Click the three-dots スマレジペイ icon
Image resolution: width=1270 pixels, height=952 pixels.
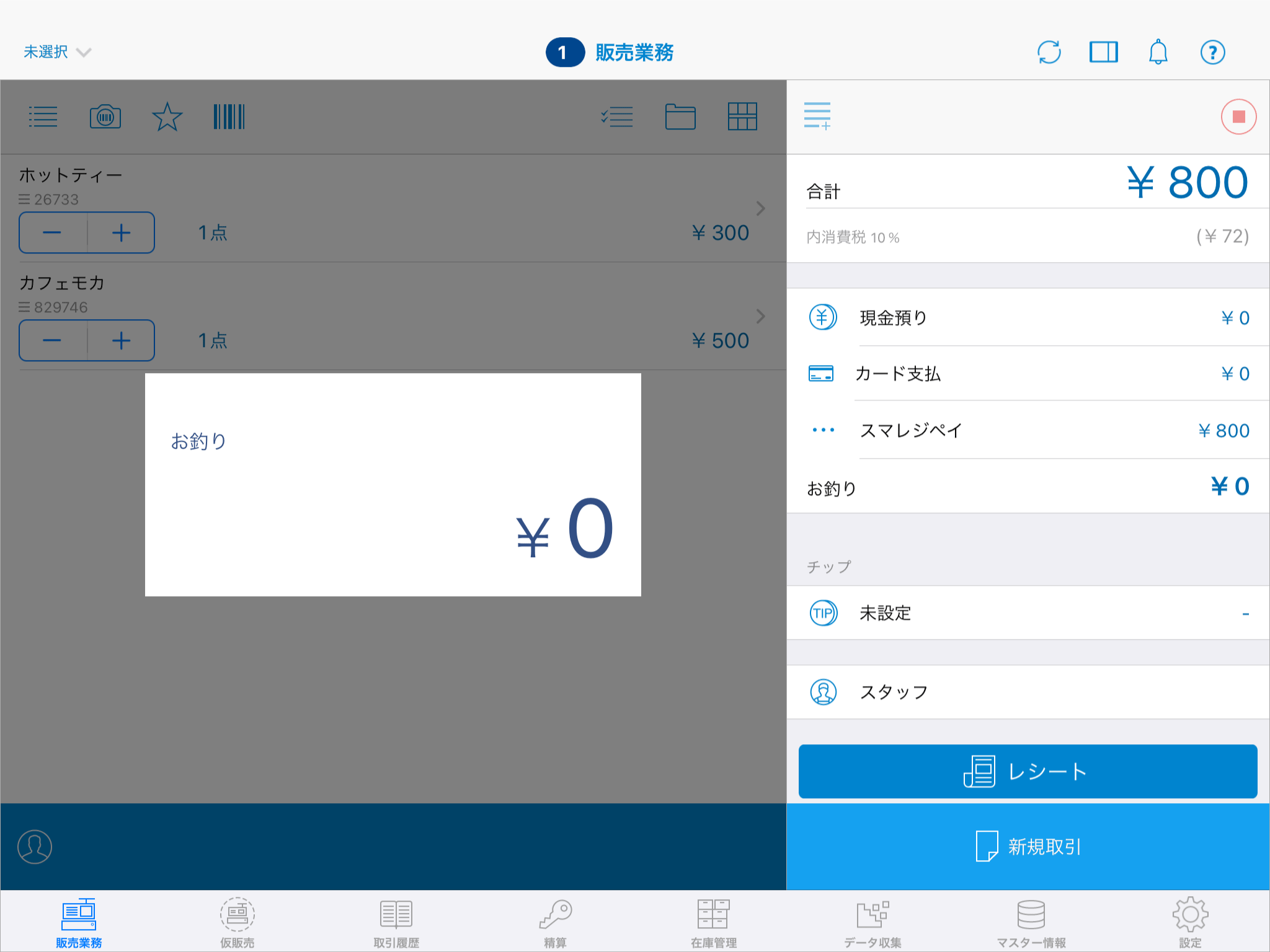click(823, 430)
